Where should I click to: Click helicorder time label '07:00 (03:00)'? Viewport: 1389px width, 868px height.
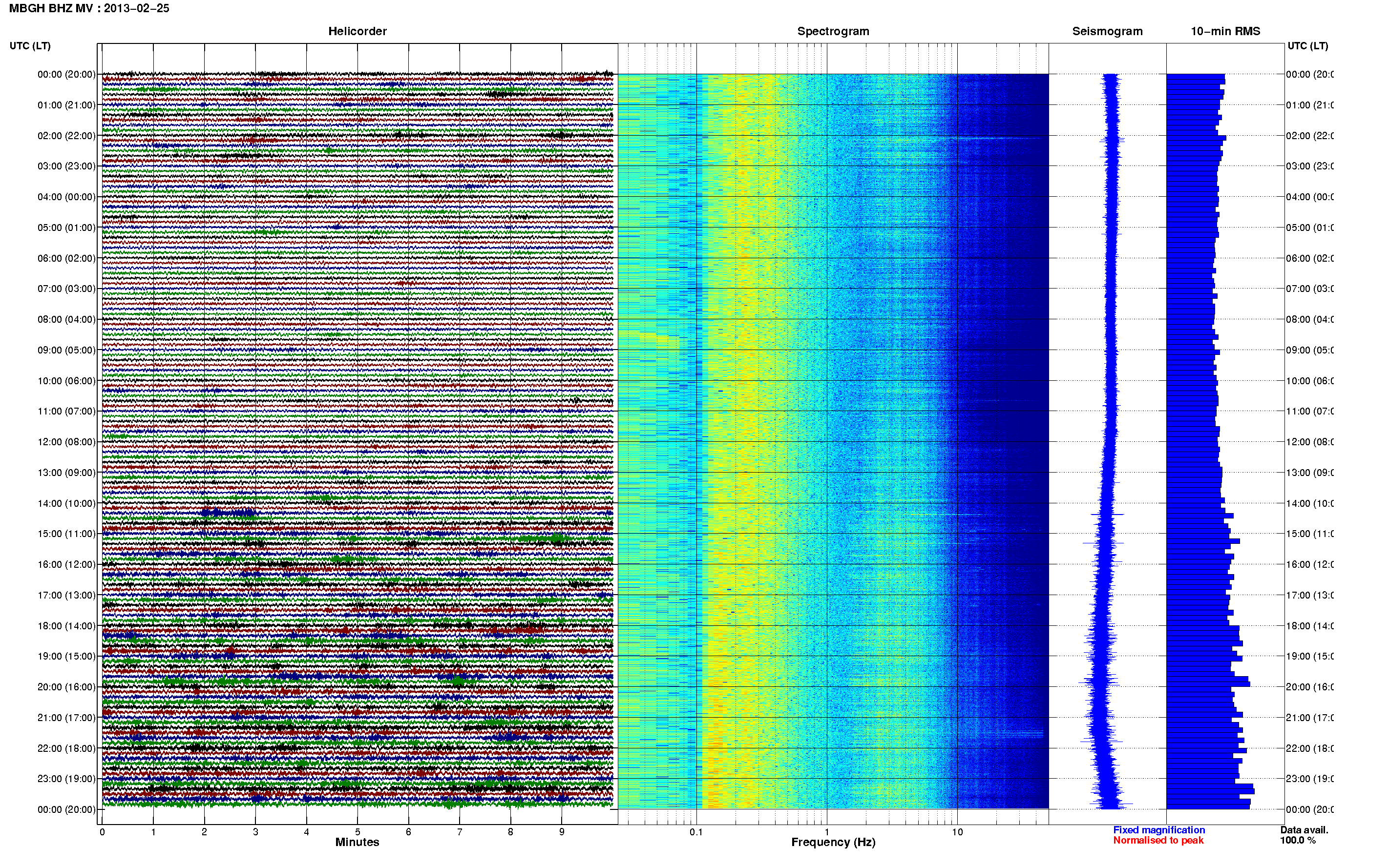[66, 289]
